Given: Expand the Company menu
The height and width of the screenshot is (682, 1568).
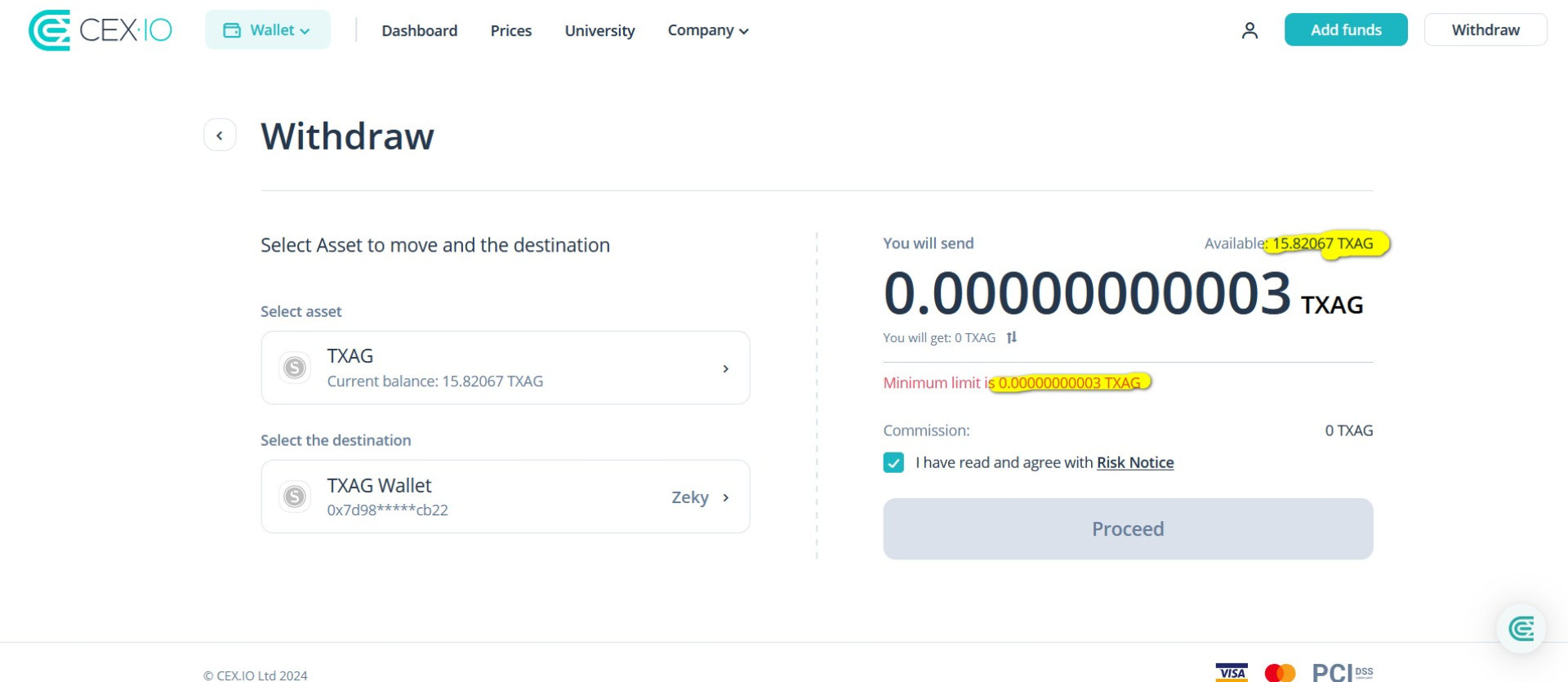Looking at the screenshot, I should (708, 31).
